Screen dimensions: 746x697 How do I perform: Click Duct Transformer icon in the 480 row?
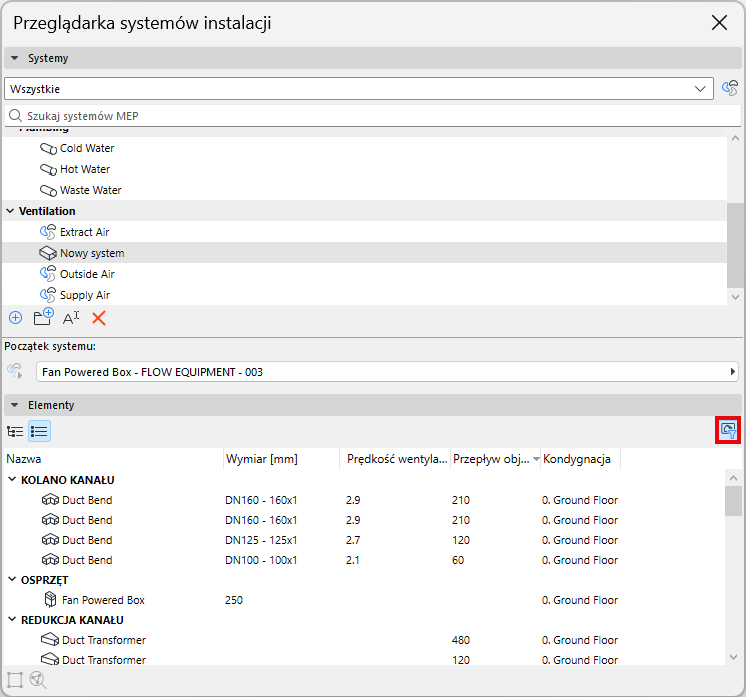50,639
